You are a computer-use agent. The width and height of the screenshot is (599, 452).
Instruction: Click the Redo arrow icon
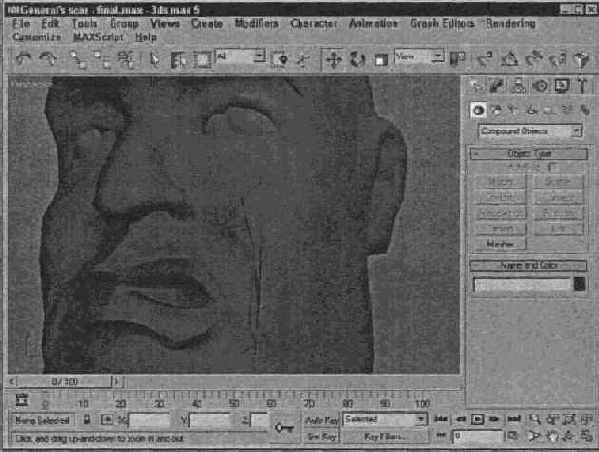coord(48,59)
